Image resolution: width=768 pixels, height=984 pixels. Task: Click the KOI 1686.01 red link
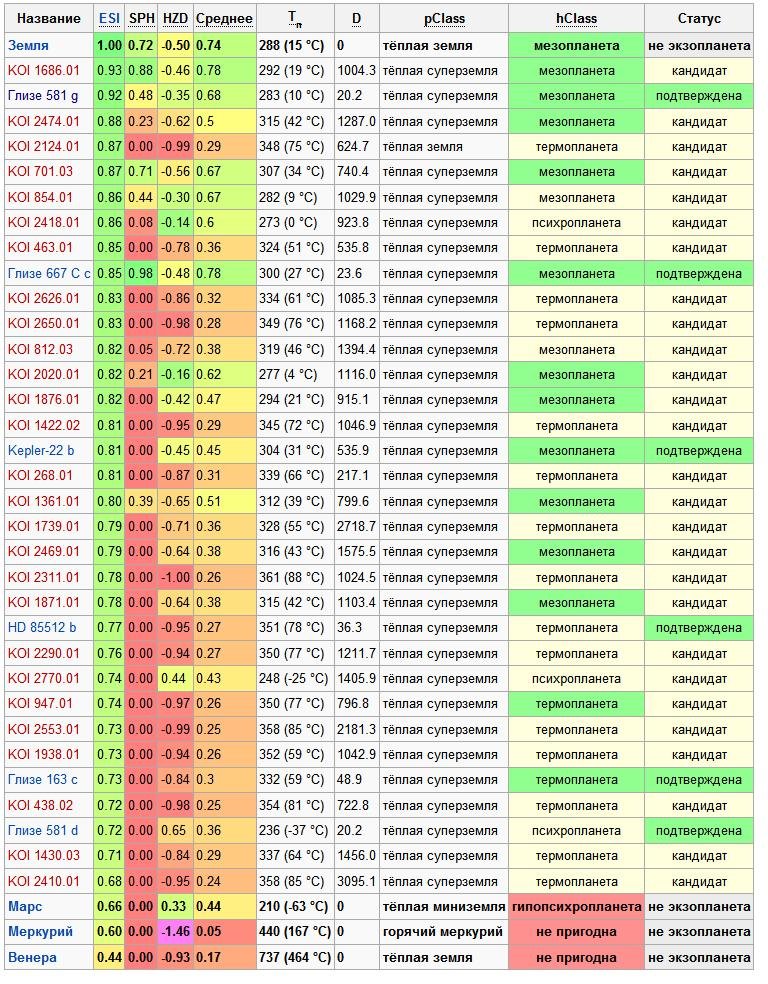coord(43,71)
